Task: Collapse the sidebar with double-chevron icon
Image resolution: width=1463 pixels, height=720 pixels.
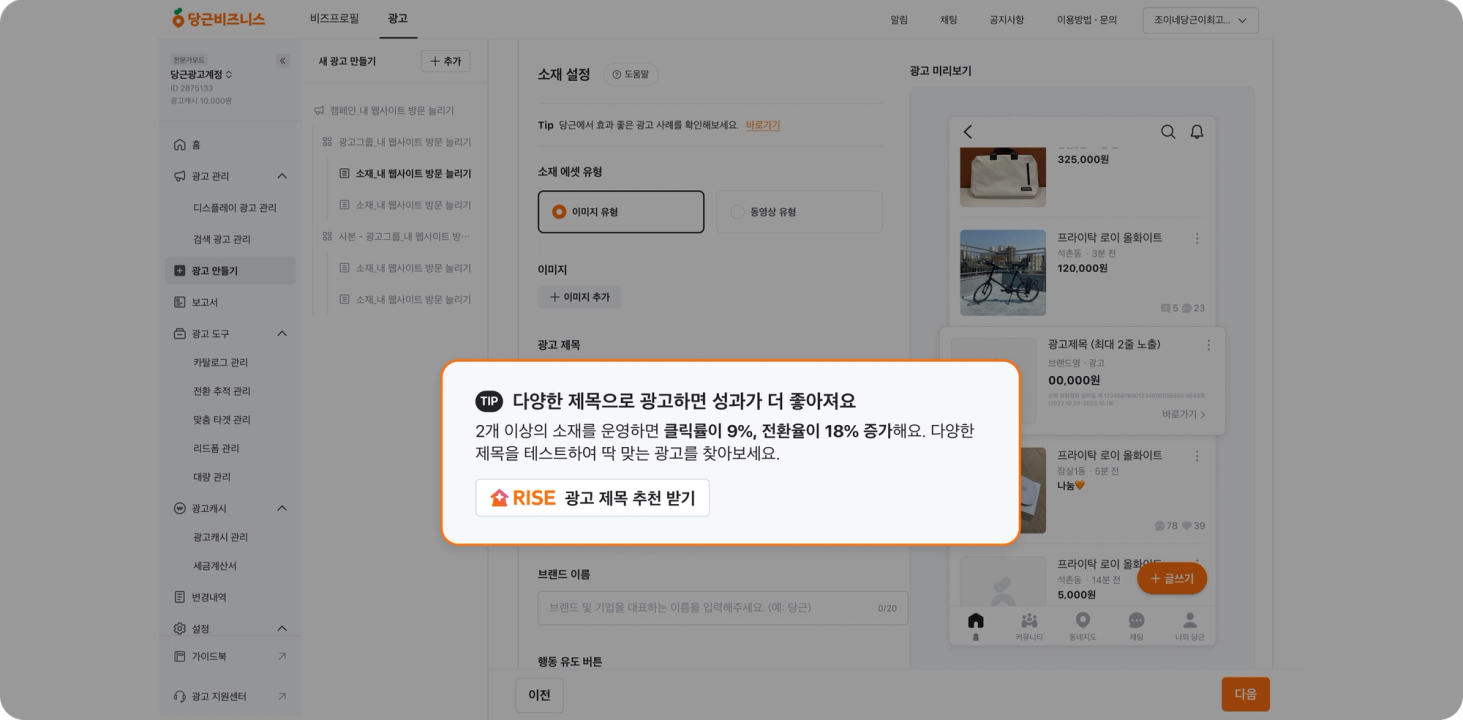Action: (x=283, y=61)
